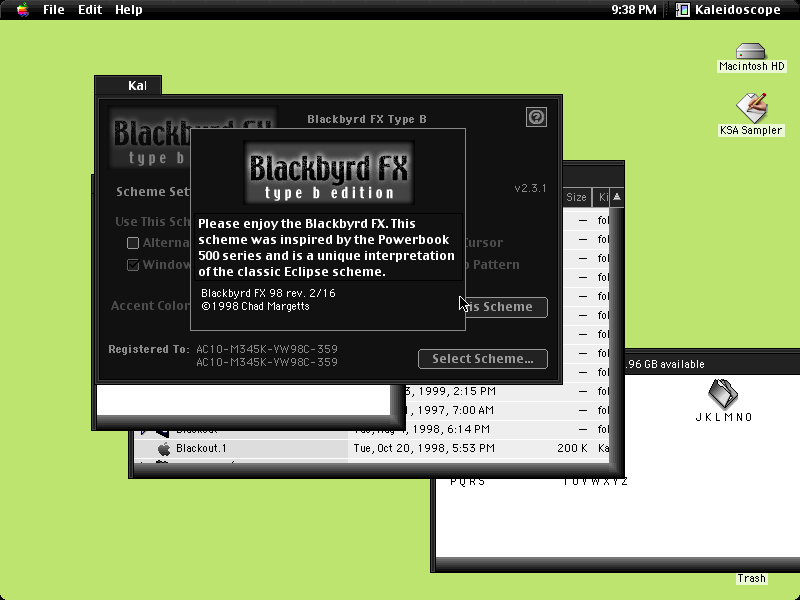Click Blackbyrd FX 98 rev. 2/16 text
This screenshot has height=600, width=800.
[268, 293]
